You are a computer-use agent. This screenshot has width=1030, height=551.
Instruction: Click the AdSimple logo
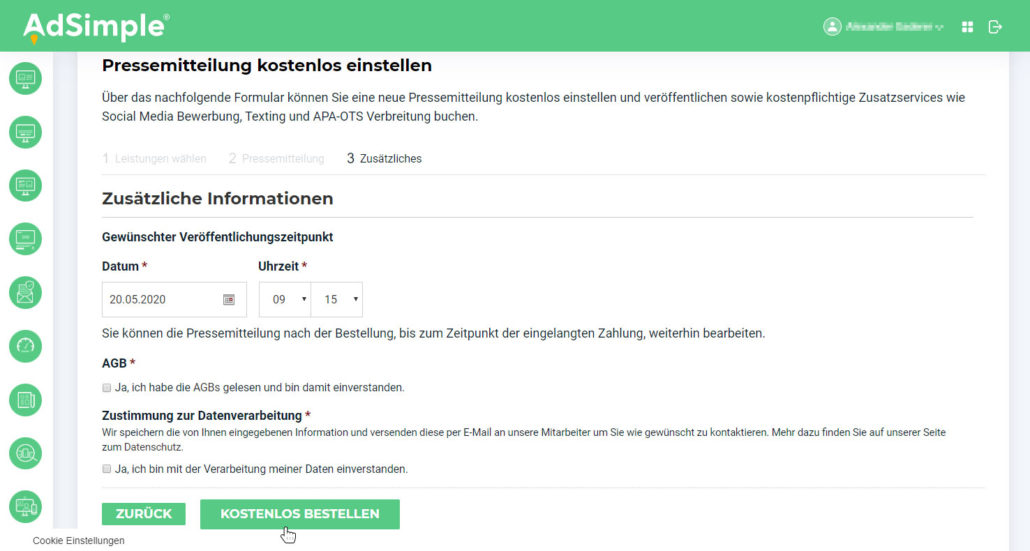click(x=96, y=27)
